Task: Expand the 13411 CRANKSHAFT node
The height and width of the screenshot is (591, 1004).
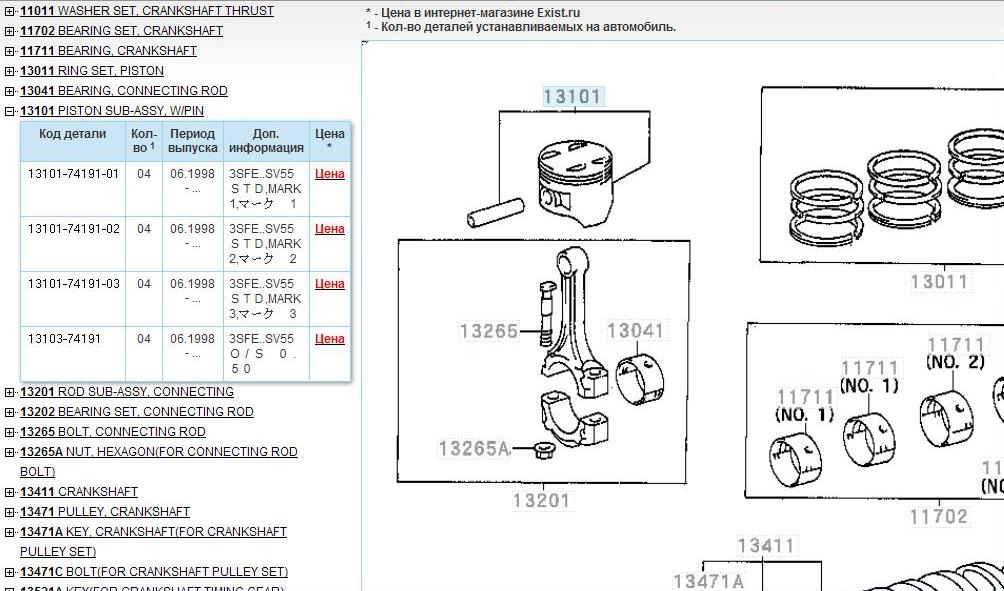Action: [10, 492]
